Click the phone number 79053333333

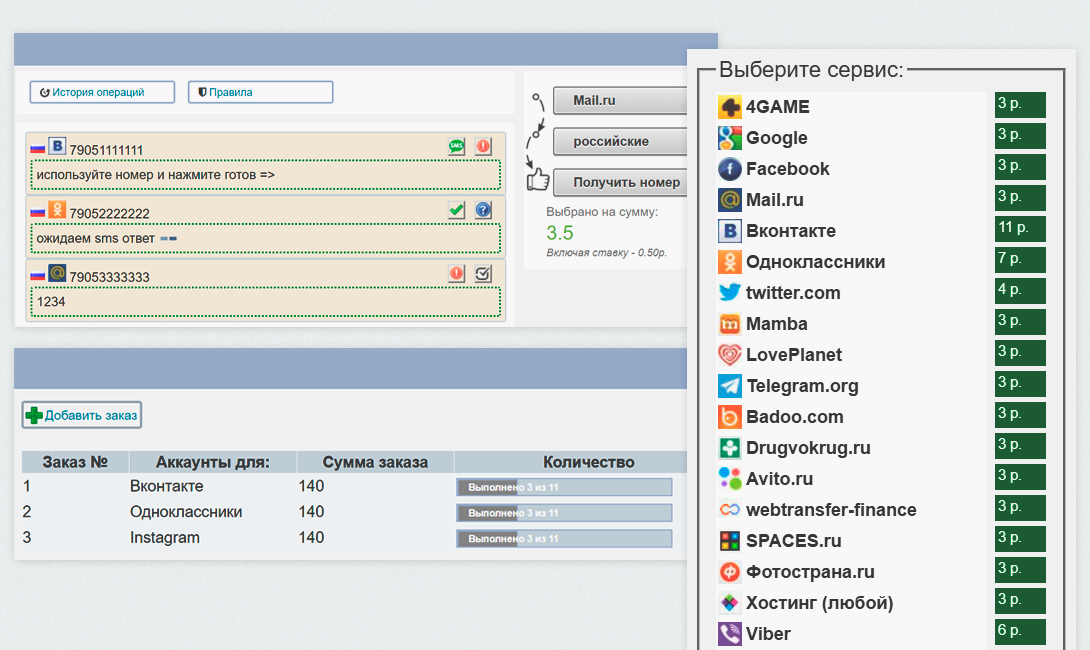109,277
